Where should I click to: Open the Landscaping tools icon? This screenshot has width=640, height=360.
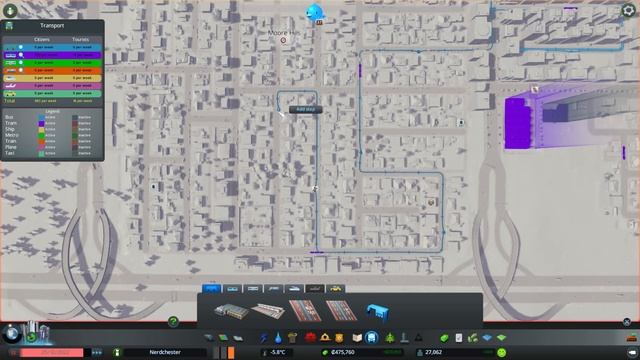473,338
